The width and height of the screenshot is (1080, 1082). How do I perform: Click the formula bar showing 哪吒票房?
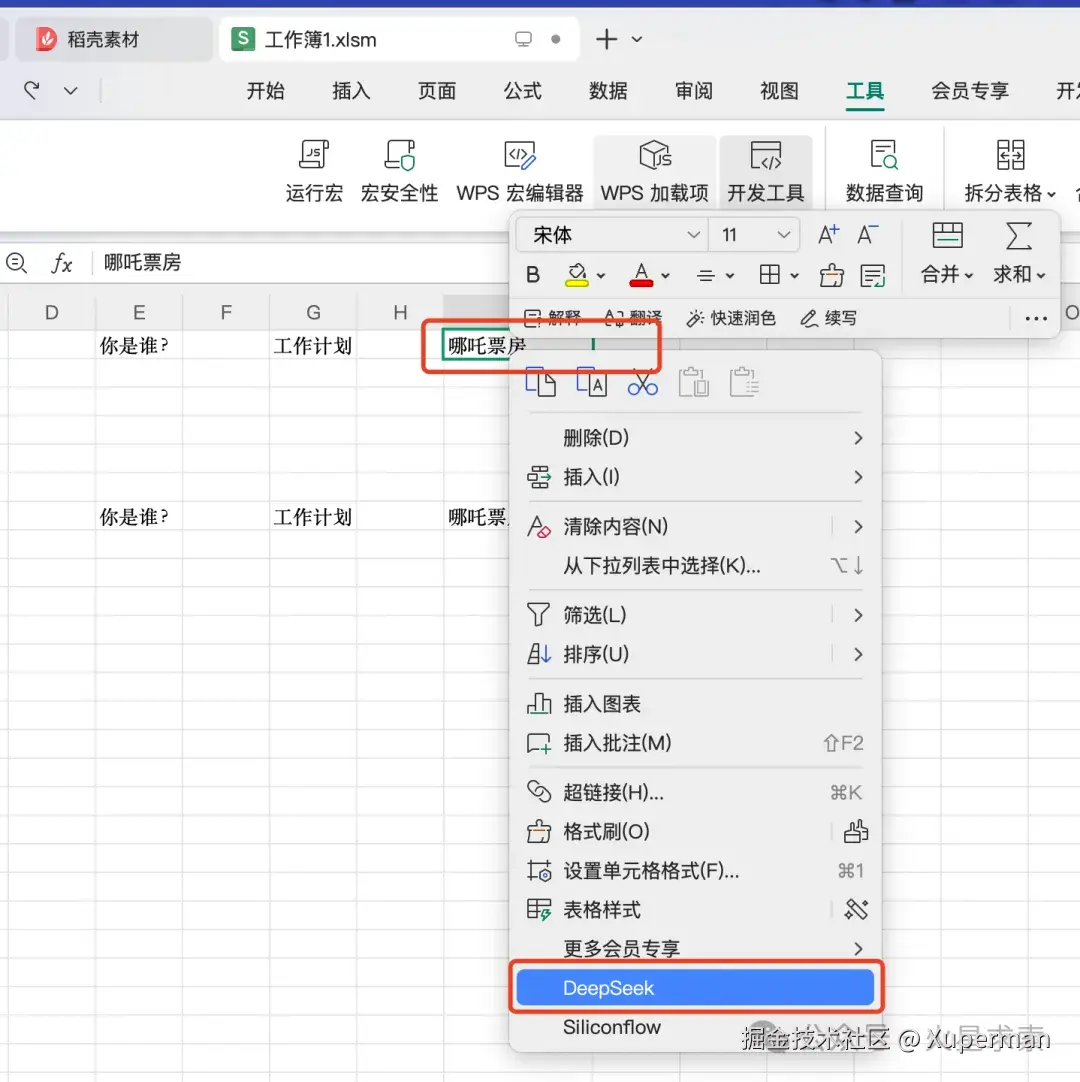tap(304, 263)
